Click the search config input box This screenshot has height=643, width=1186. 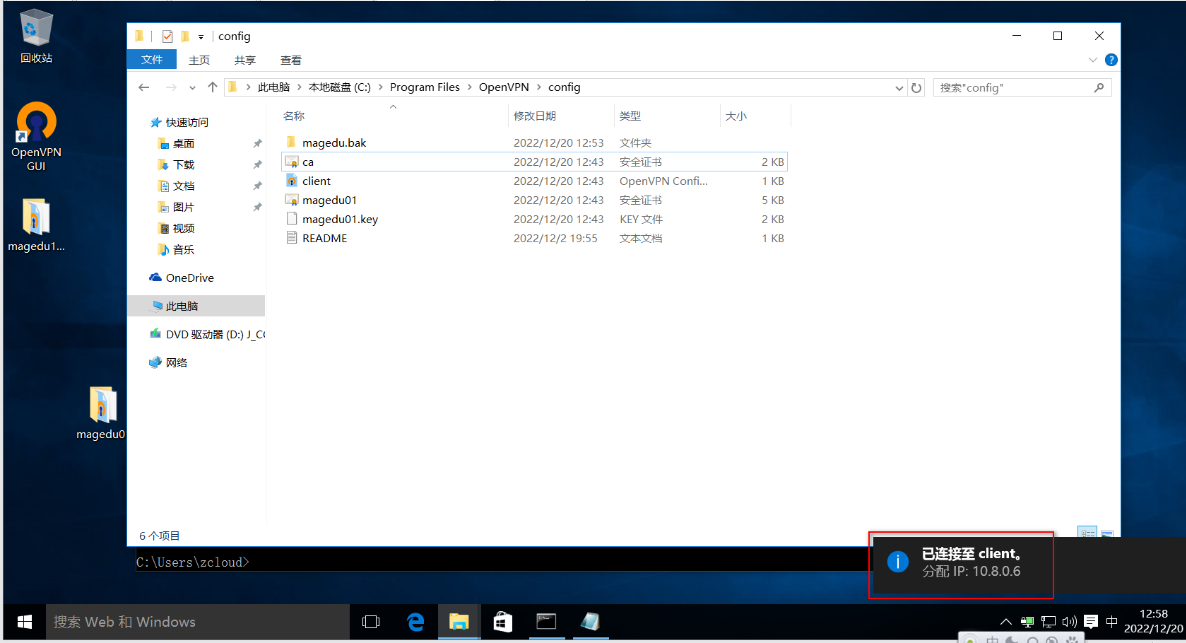point(1014,88)
